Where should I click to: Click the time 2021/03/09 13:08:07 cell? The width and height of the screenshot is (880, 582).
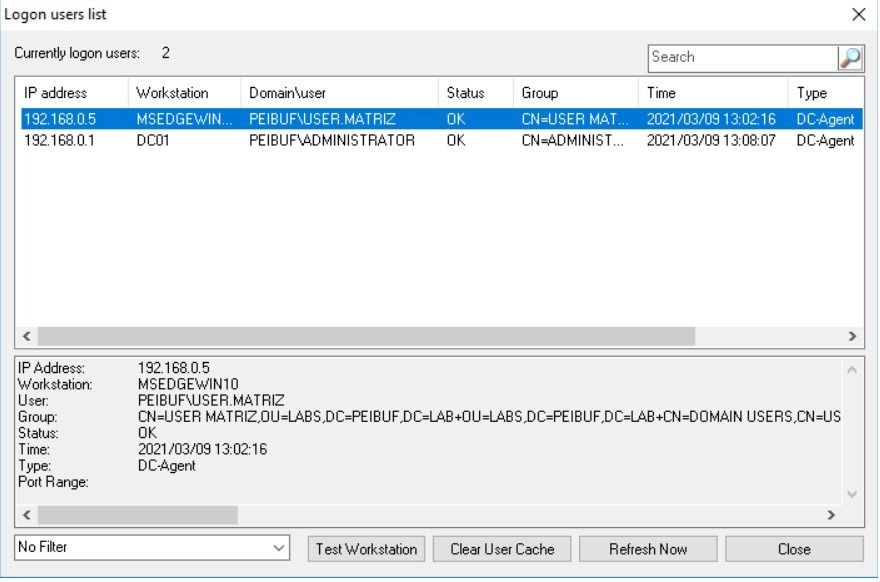[711, 140]
